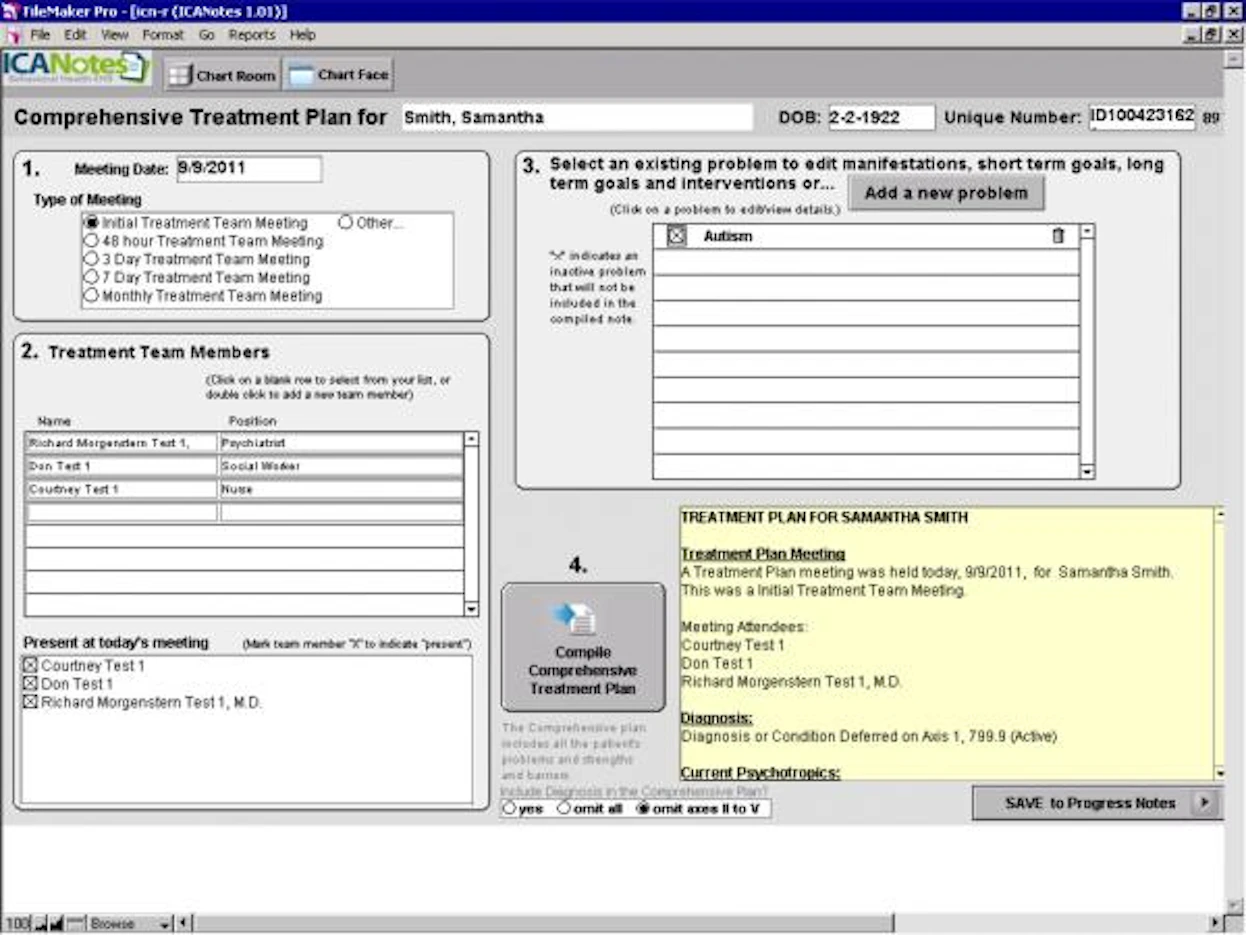Click the team members list scroll-up arrow
Image resolution: width=1246 pixels, height=935 pixels.
click(x=471, y=438)
